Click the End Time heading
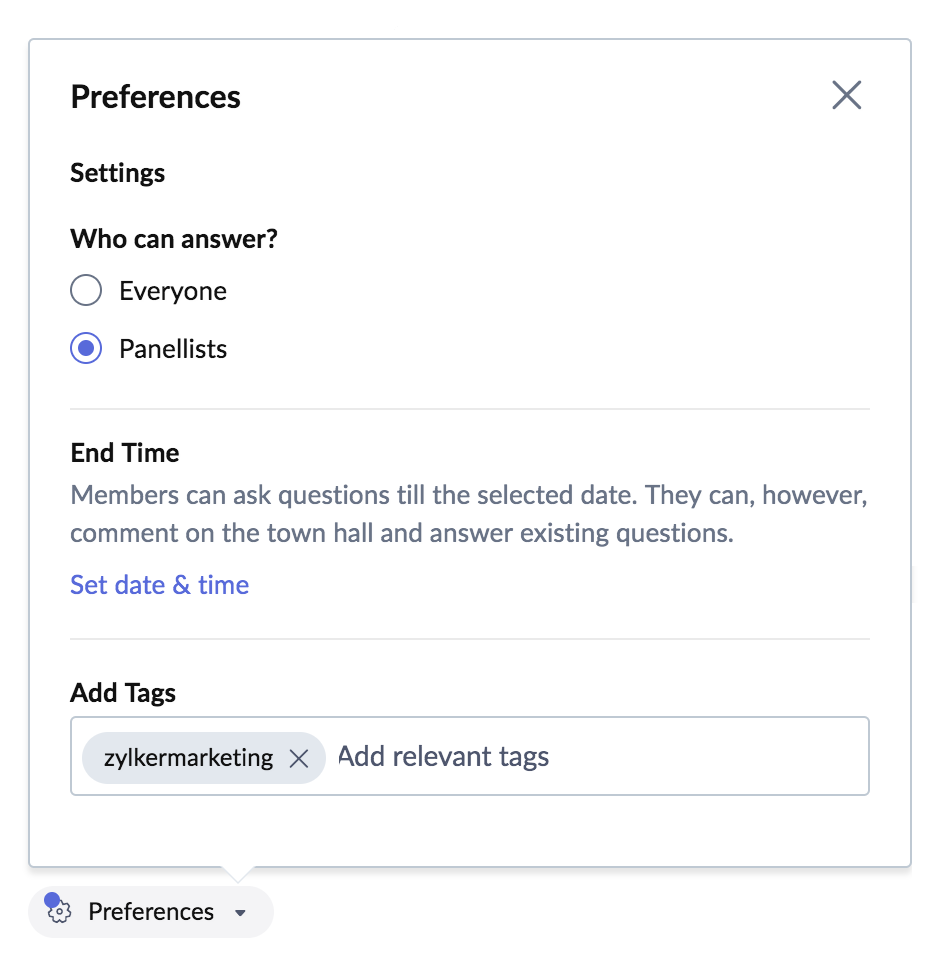The height and width of the screenshot is (962, 940). [125, 453]
